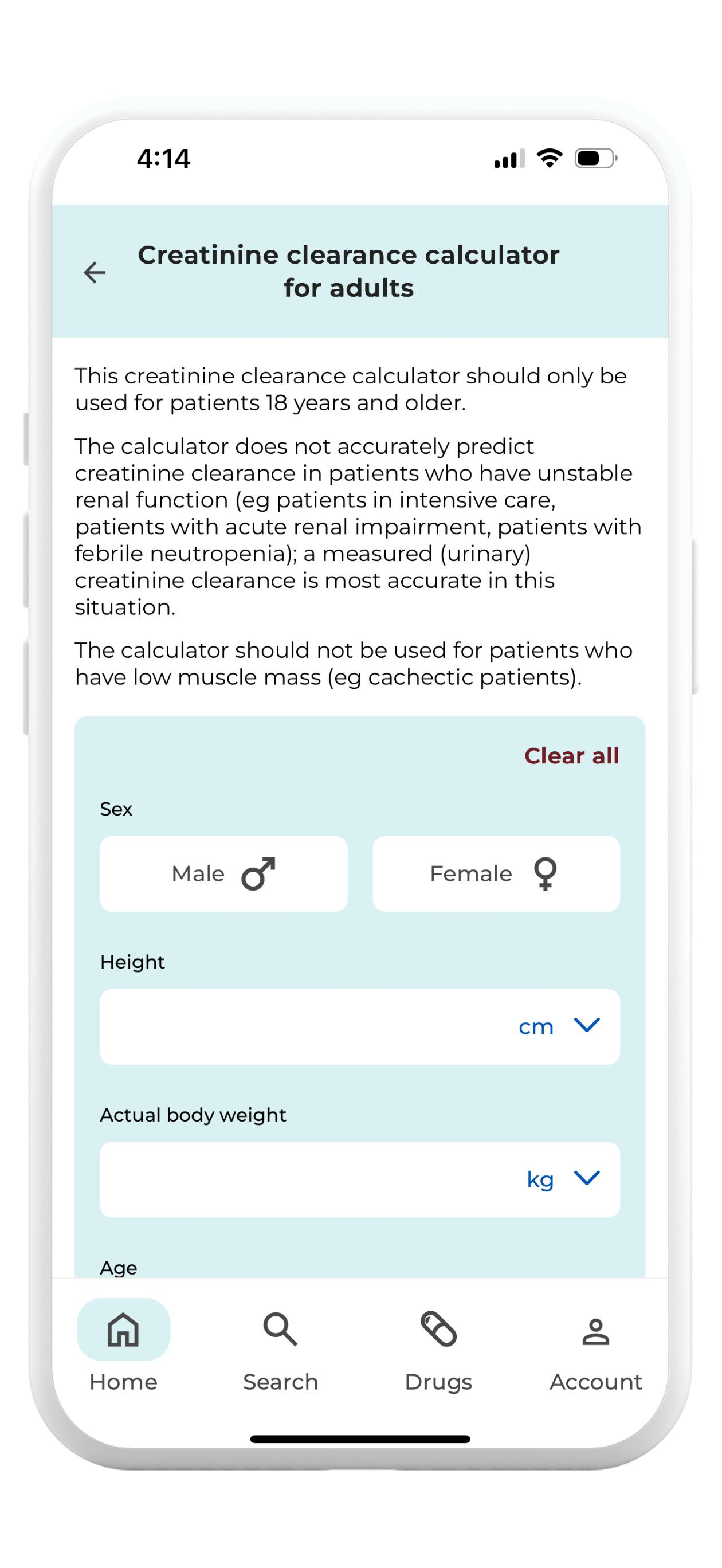
Task: Select Male as the sex
Action: (x=223, y=873)
